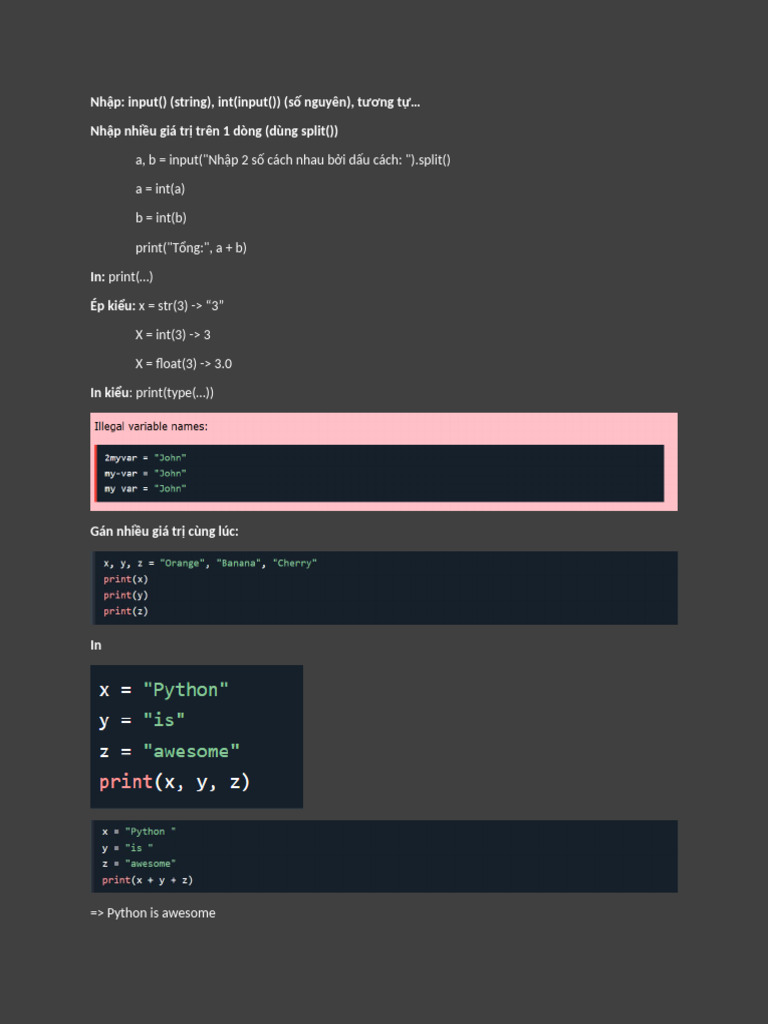Click the 'Illegal variable names:' label
Screen dimensions: 768x1024
click(x=151, y=426)
